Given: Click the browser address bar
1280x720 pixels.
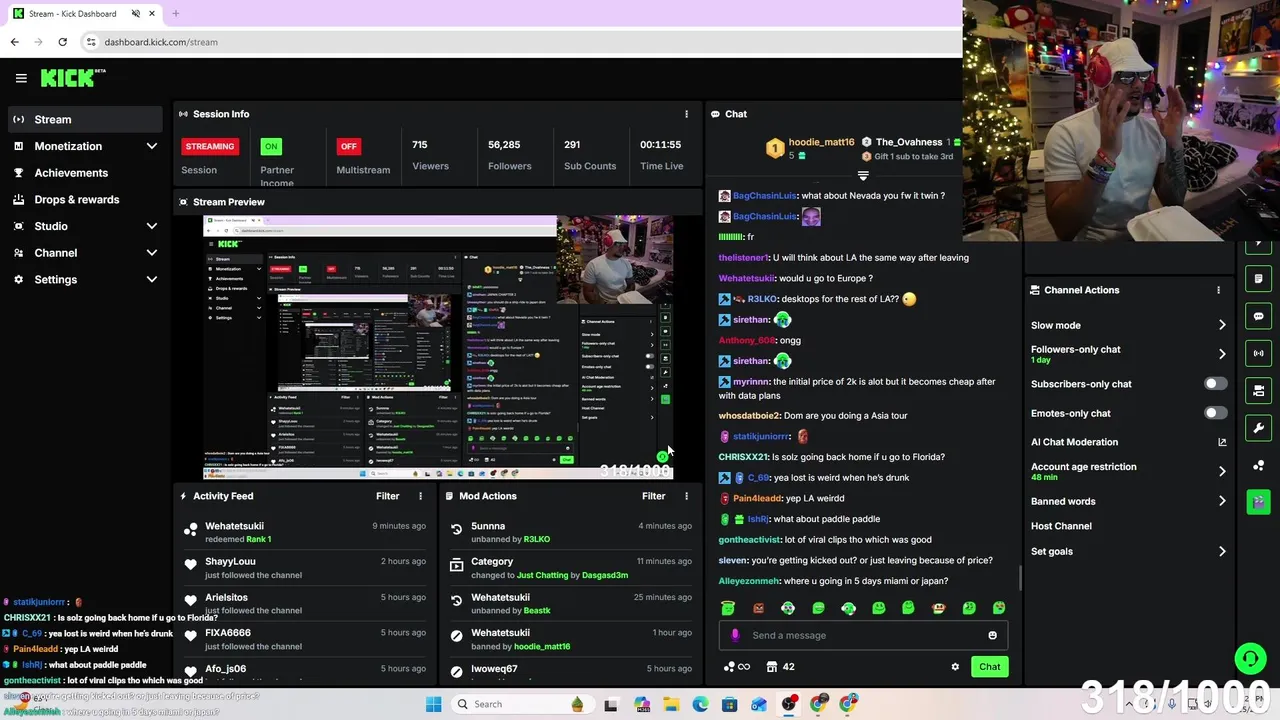Looking at the screenshot, I should [520, 42].
